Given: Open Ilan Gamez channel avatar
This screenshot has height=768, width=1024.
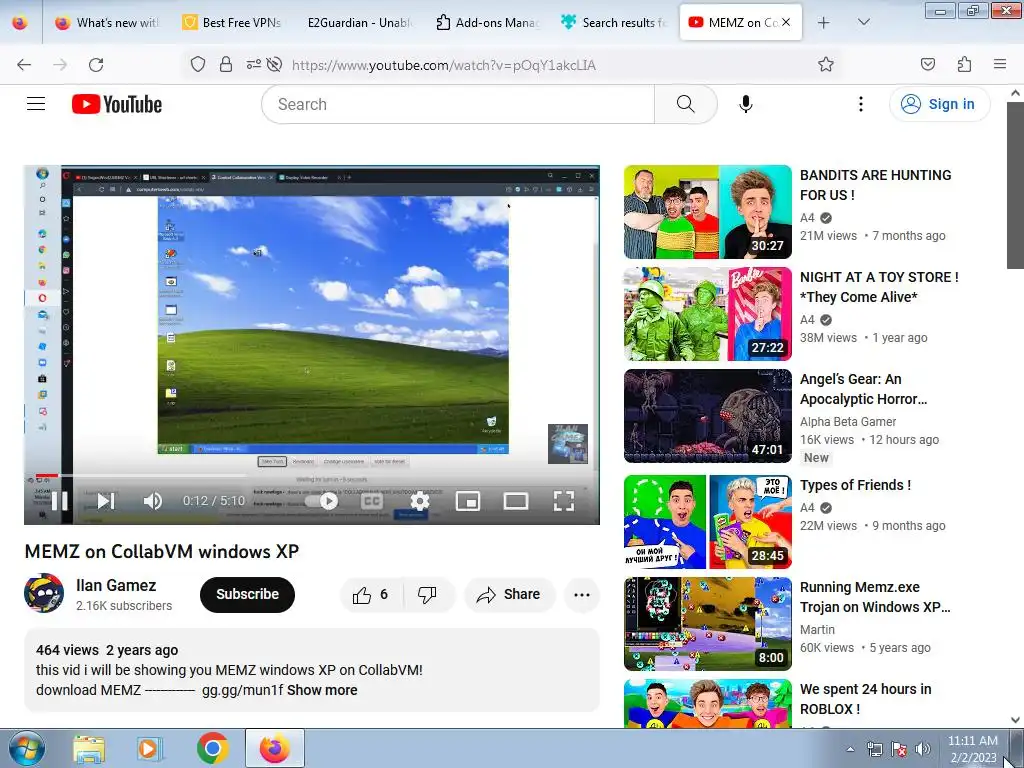Looking at the screenshot, I should (x=44, y=593).
